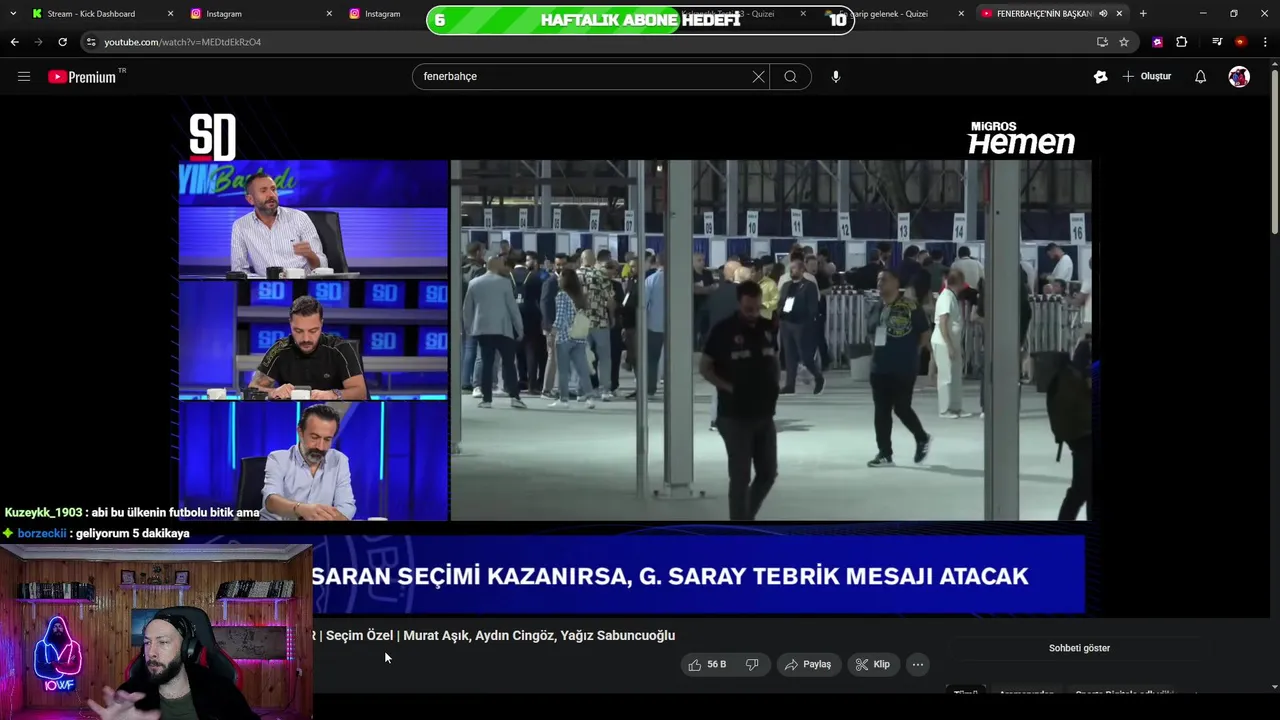
Task: Show live chat via Sohbeti göster
Action: coord(1079,648)
